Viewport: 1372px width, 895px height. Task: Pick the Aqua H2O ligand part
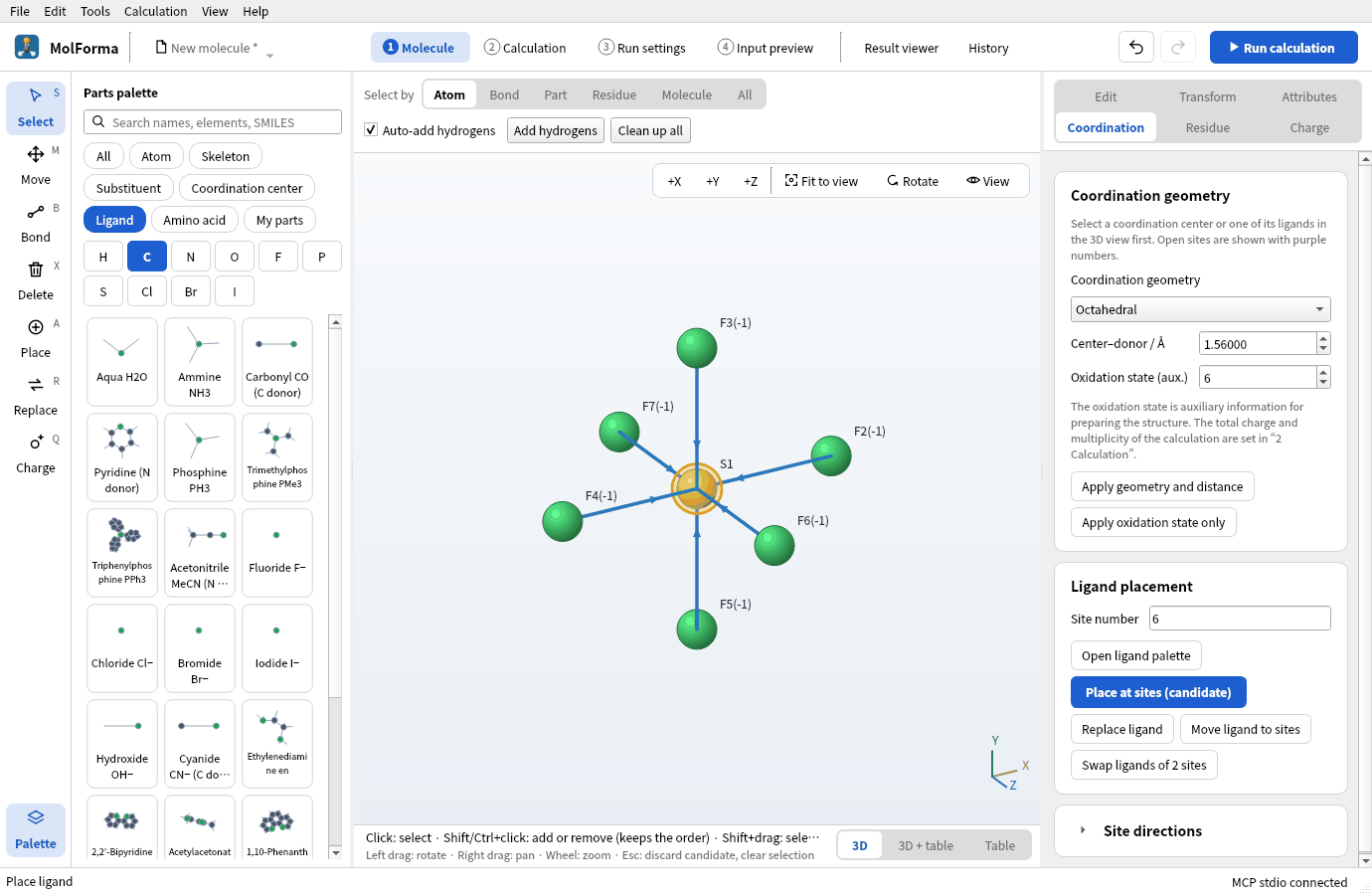coord(122,361)
